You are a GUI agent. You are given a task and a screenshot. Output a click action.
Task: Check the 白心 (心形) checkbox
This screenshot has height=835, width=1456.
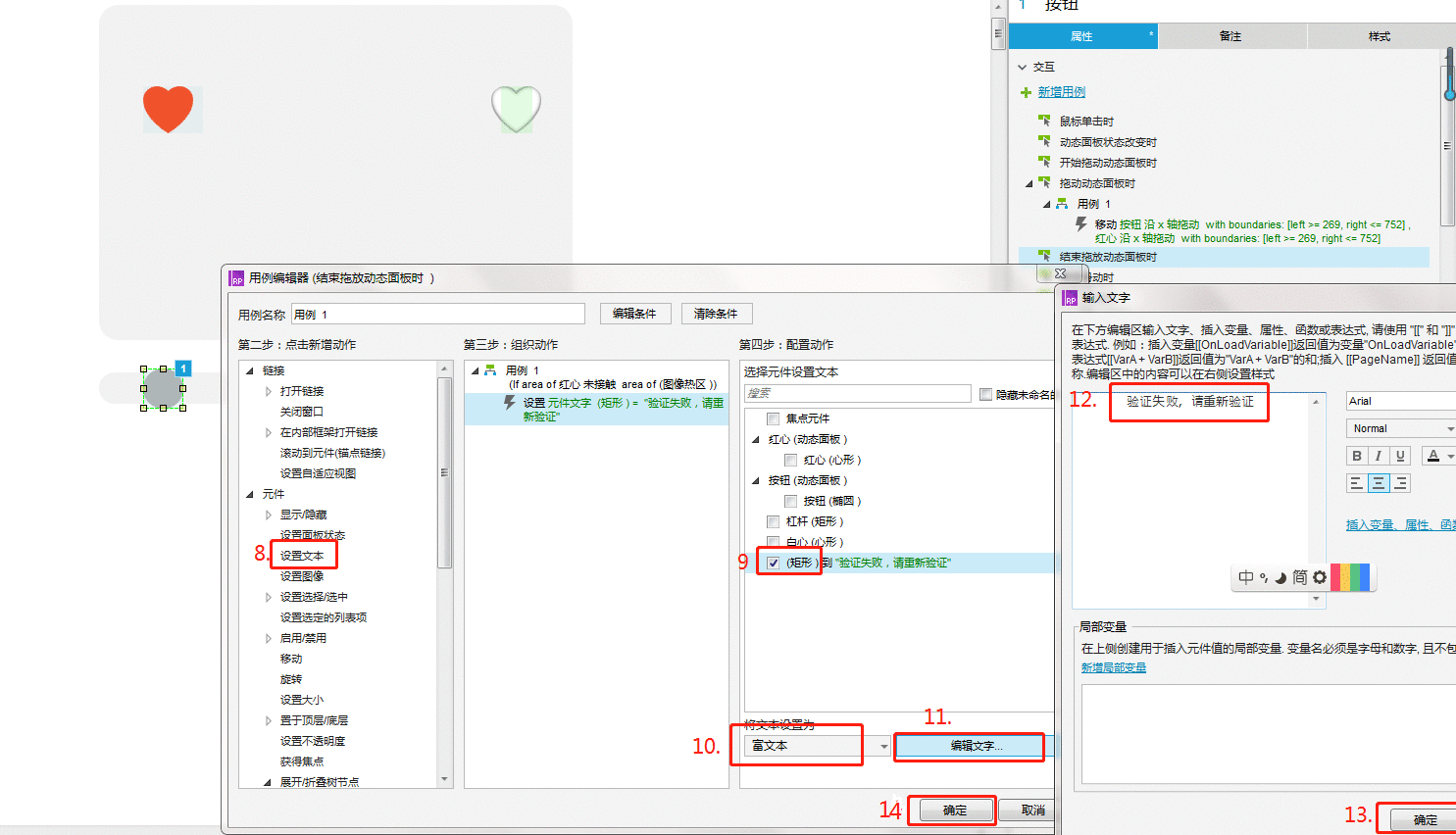(x=774, y=542)
